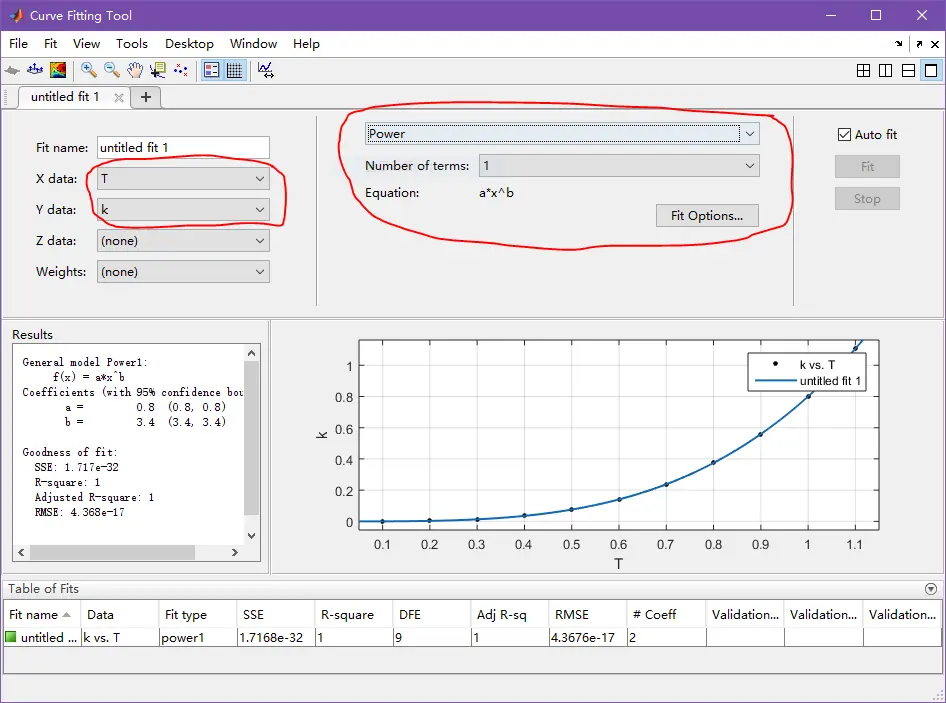The height and width of the screenshot is (703, 946).
Task: Click the R-square column header
Action: tap(354, 614)
